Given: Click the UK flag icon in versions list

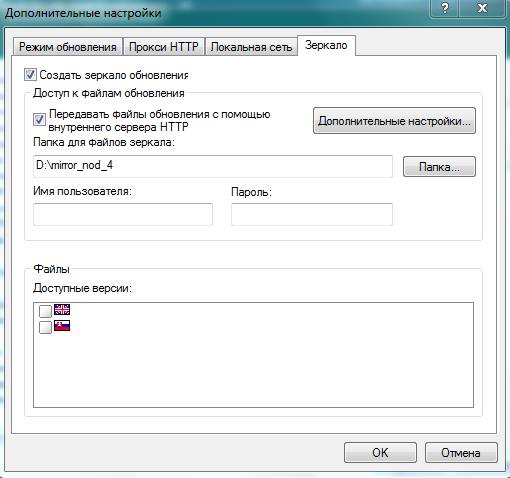Looking at the screenshot, I should click(x=62, y=310).
